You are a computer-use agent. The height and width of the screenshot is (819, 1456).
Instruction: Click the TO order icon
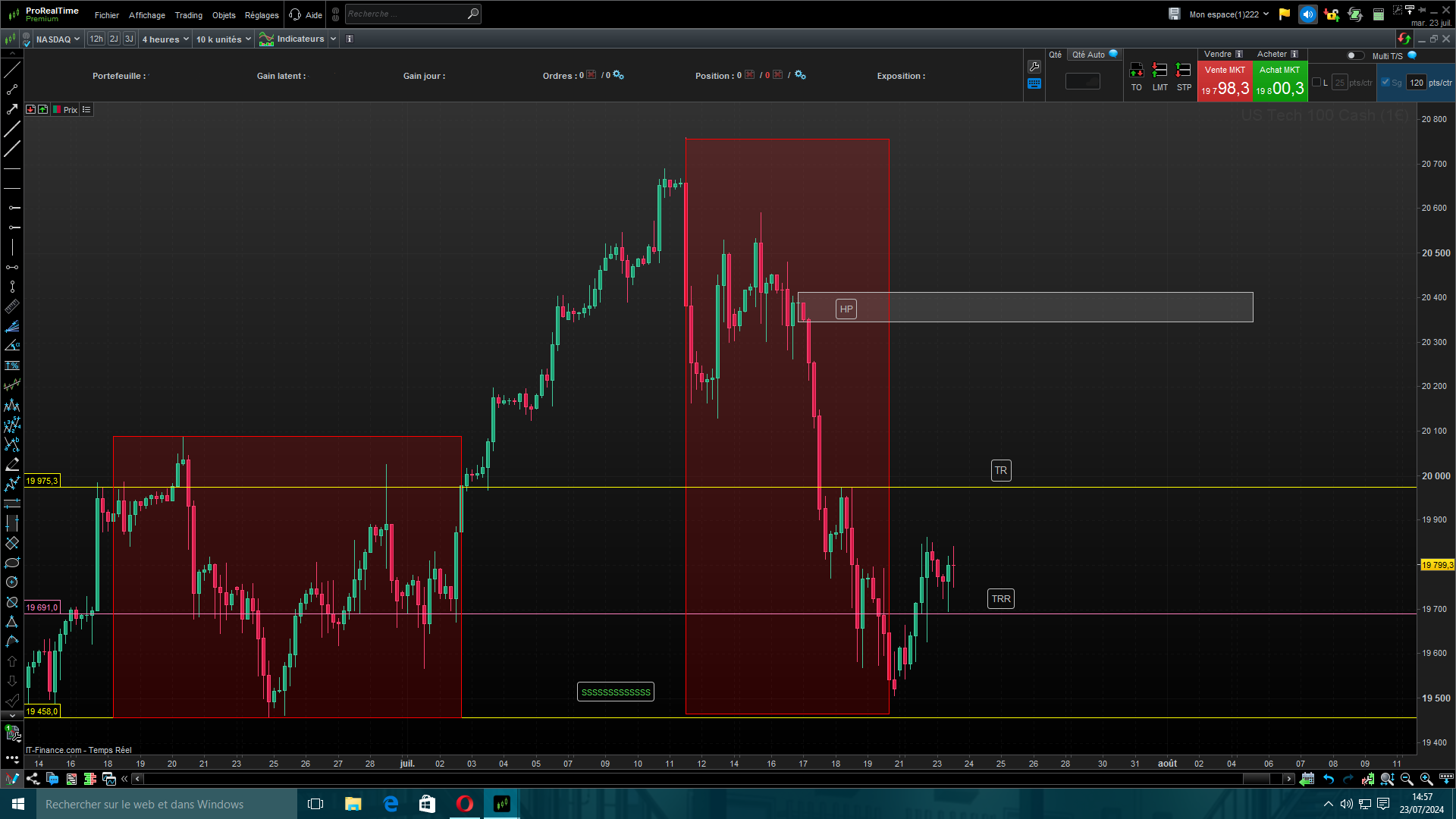click(x=1136, y=71)
